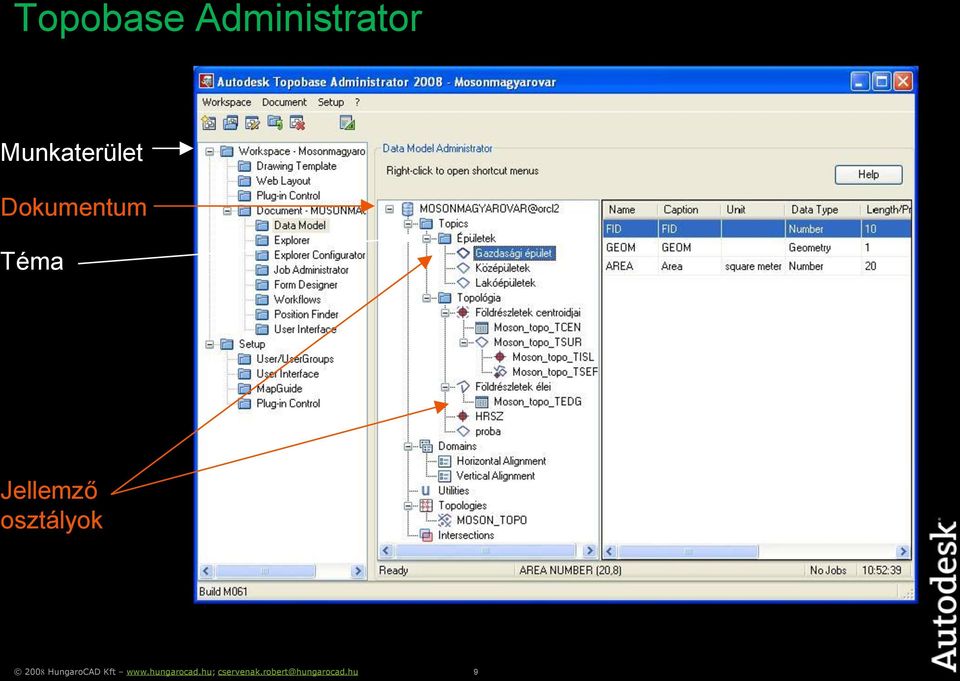Click the folder icon beside Form Designer
Viewport: 960px width, 681px height.
point(262,285)
